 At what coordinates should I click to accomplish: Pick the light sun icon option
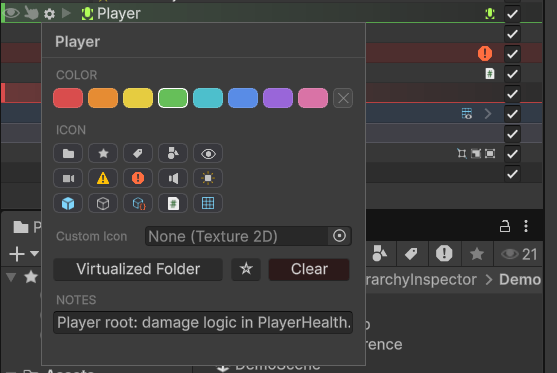point(208,178)
